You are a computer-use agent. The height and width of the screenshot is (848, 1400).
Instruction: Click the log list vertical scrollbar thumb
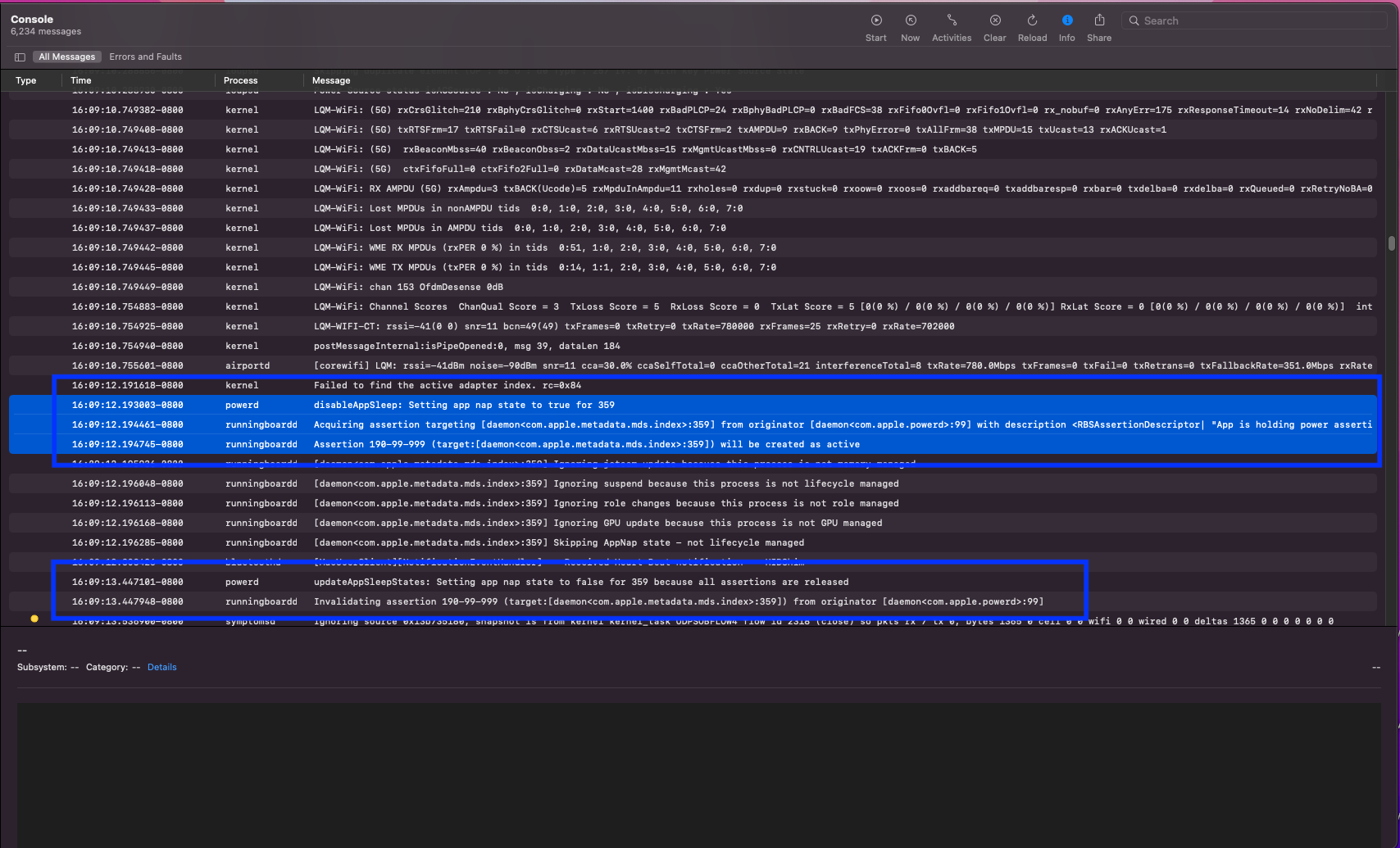[x=1391, y=243]
